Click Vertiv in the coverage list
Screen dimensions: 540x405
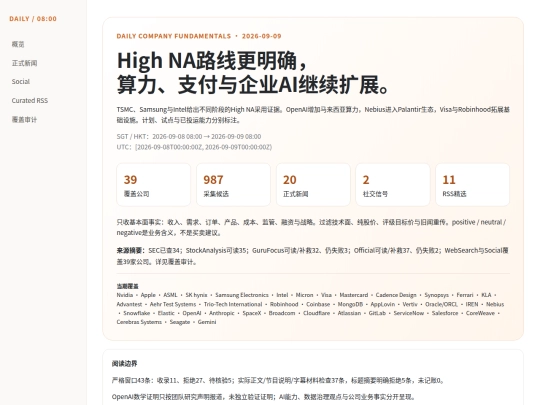[x=410, y=304]
